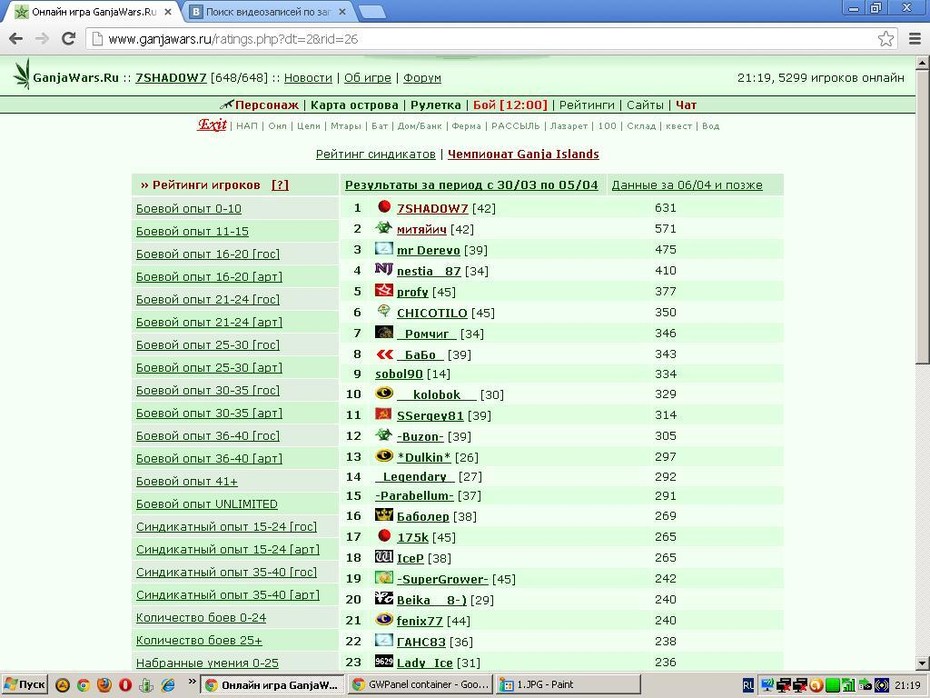
Task: Click syndicate icon next to 7SHADOW7
Action: point(384,206)
